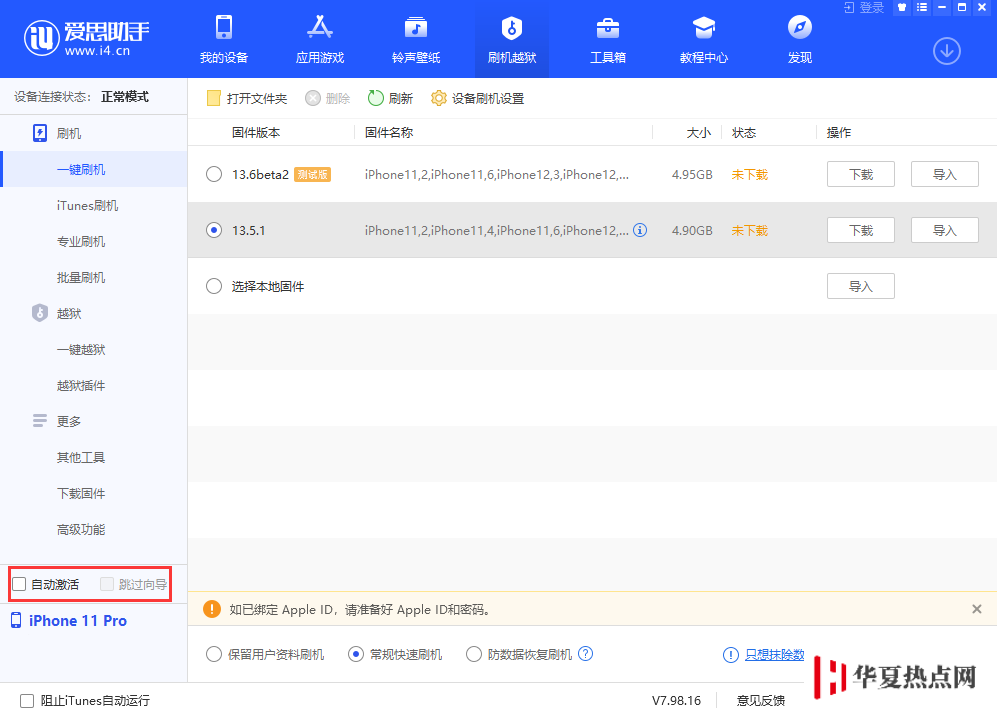Enable the 自动激活 checkbox

(x=20, y=584)
